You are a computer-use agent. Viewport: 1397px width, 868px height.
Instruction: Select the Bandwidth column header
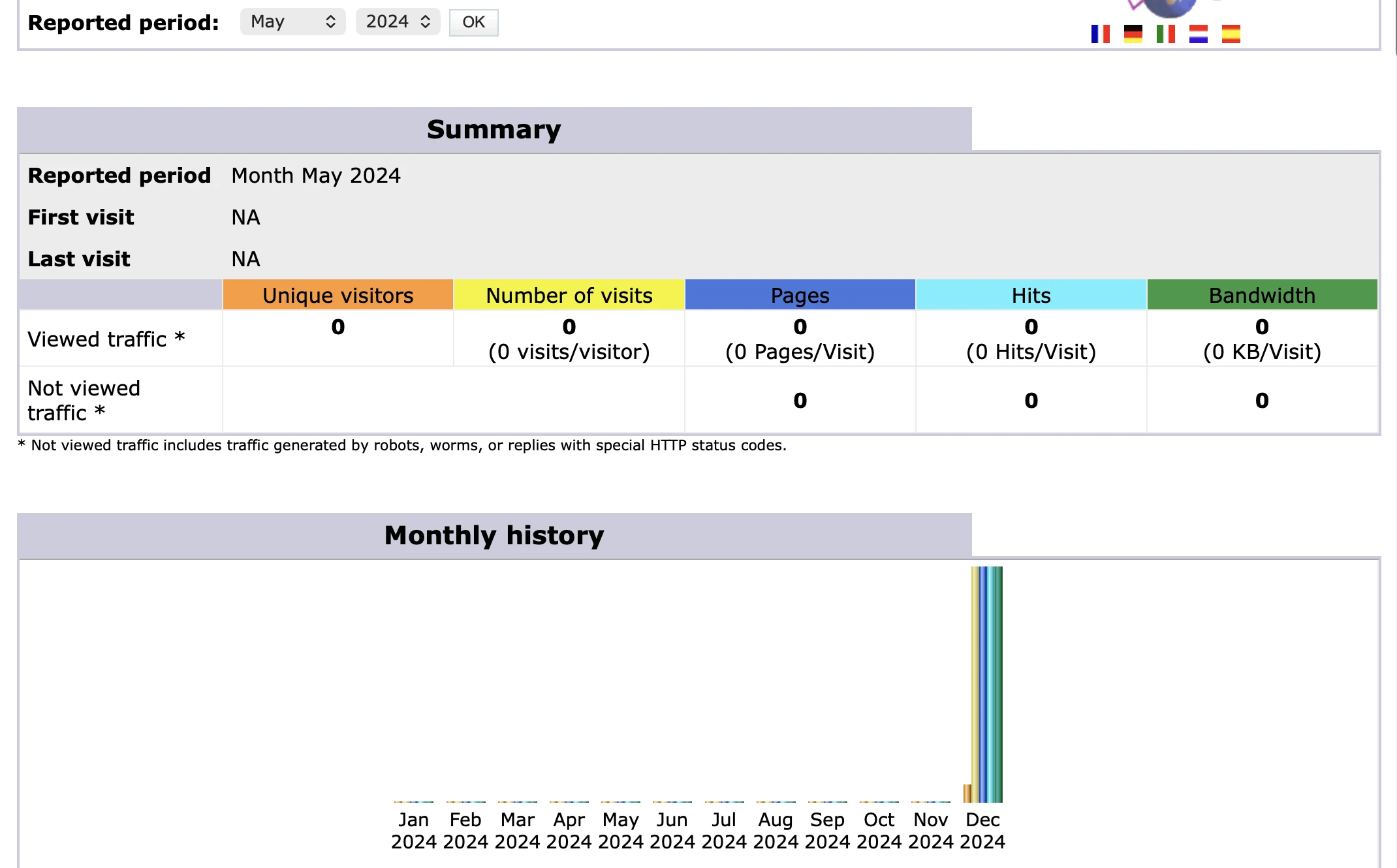(1263, 295)
